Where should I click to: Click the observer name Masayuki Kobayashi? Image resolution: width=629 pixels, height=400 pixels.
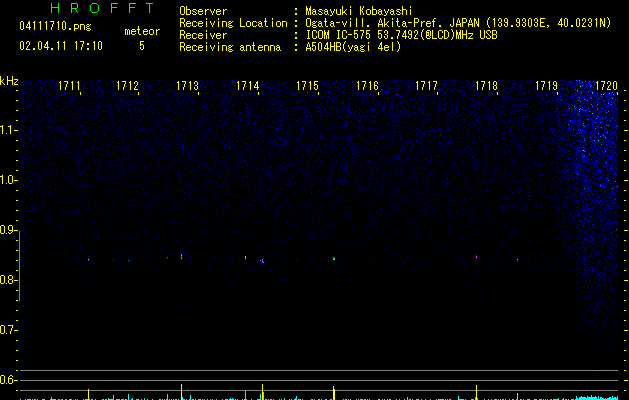click(x=359, y=11)
